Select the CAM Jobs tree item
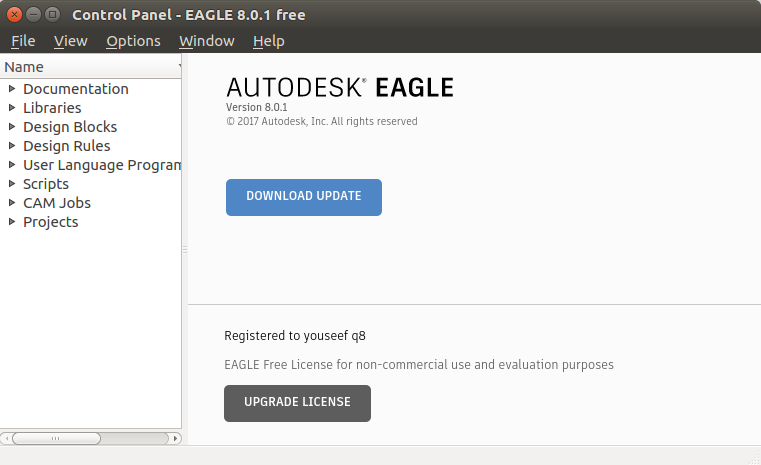The width and height of the screenshot is (761, 465). [x=57, y=203]
